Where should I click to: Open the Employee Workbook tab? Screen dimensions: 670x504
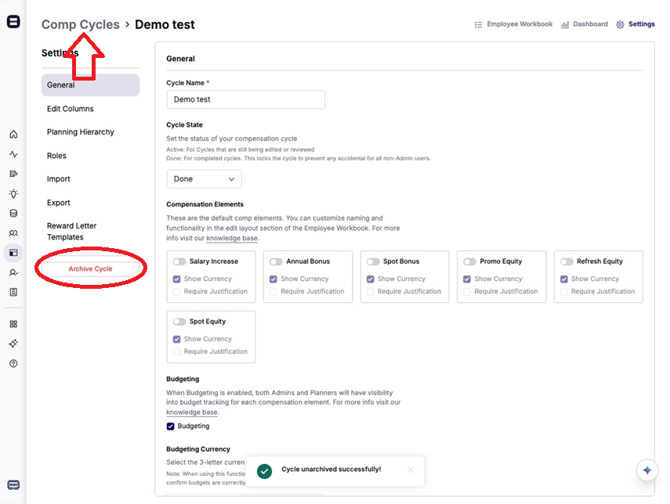point(513,24)
